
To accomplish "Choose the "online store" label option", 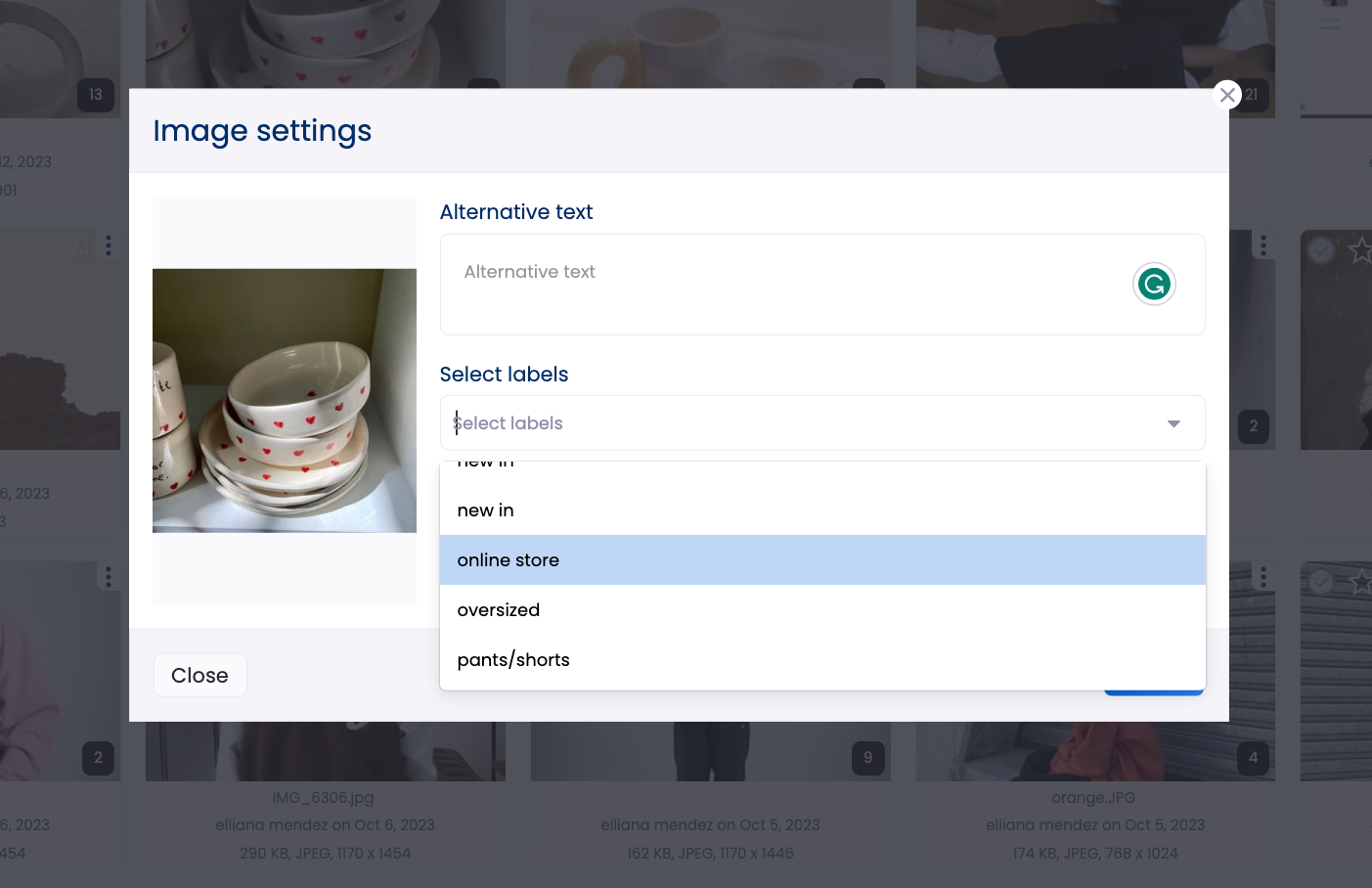I will coord(822,560).
